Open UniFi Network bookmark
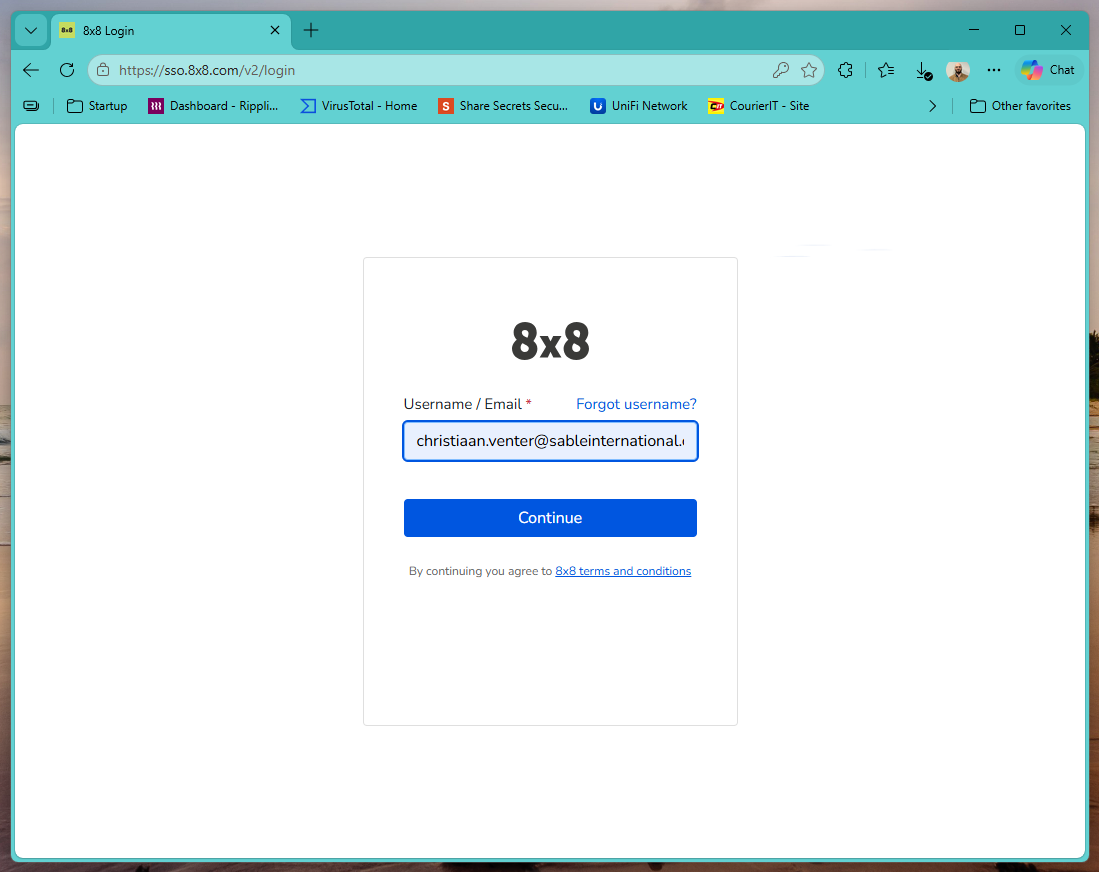 [x=639, y=106]
